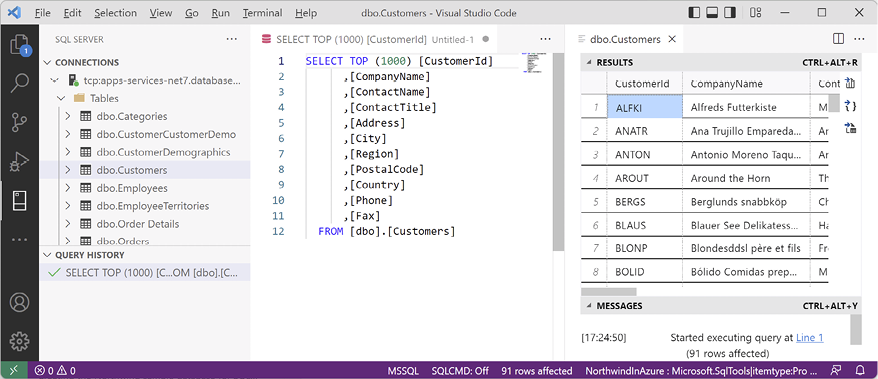Screen dimensions: 878x379
Task: Open the Accounts icon
Action: pyautogui.click(x=20, y=302)
